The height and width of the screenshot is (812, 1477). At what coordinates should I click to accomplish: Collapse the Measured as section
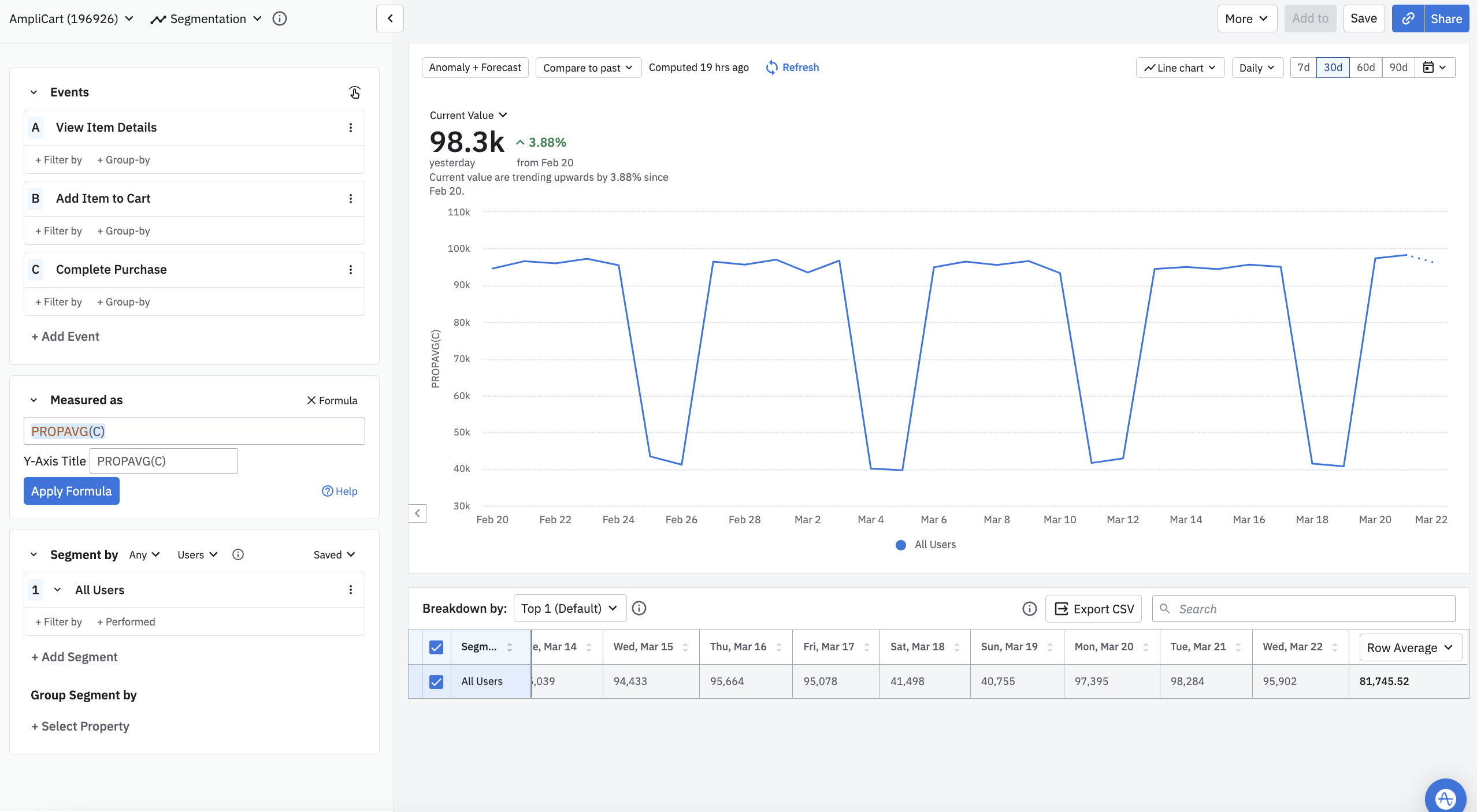34,400
